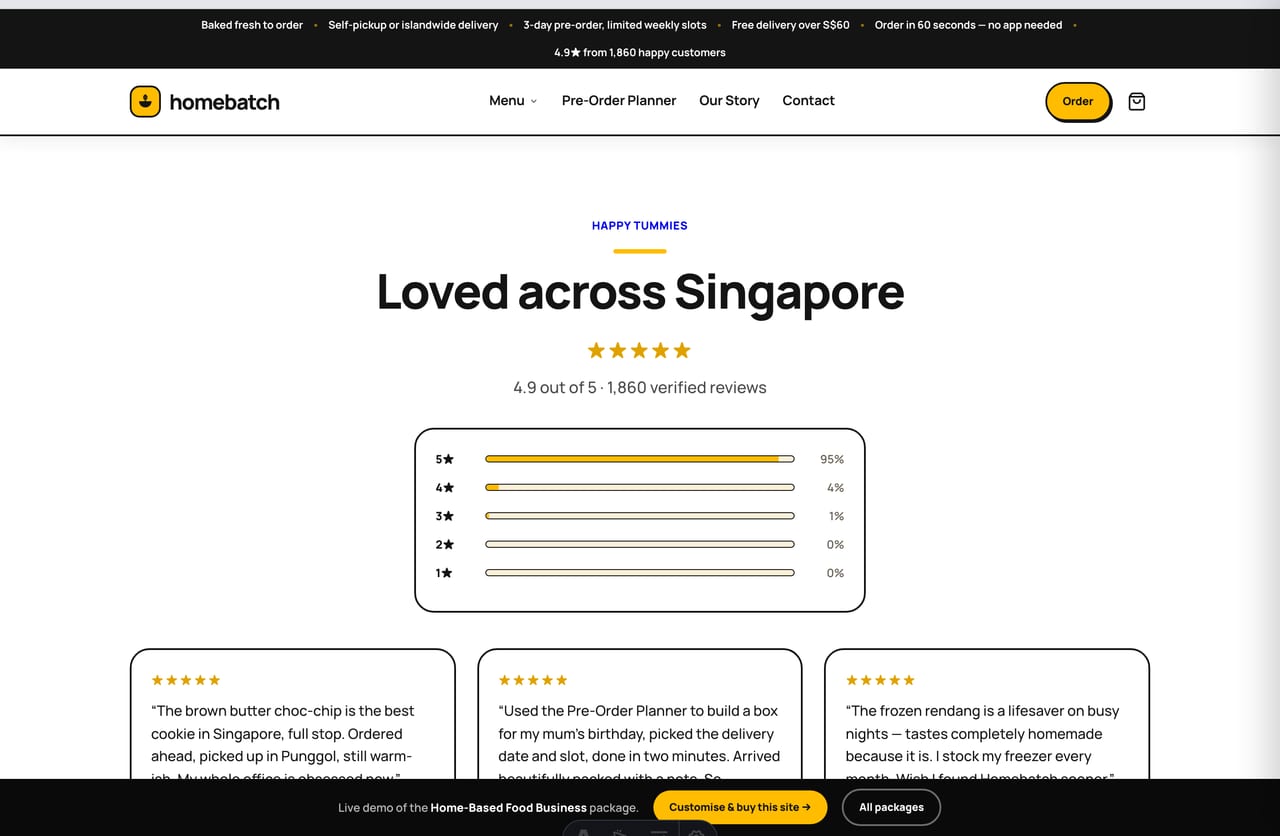1280x836 pixels.
Task: Click the 4.9 out of 5 reviews text
Action: point(640,387)
